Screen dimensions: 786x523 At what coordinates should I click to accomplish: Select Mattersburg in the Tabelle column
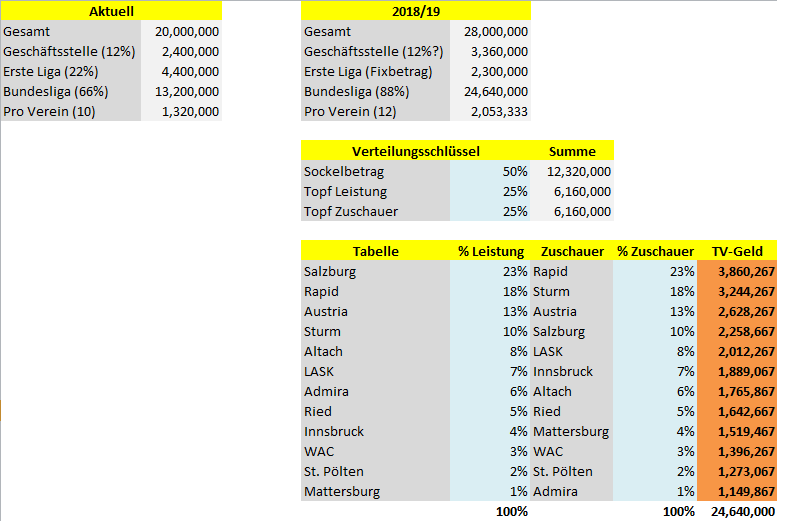375,491
